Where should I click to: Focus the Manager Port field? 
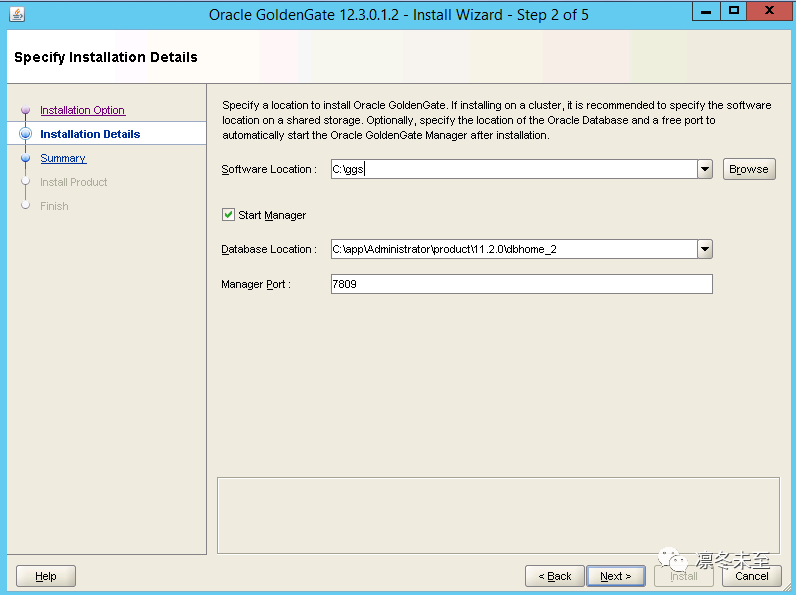point(521,284)
